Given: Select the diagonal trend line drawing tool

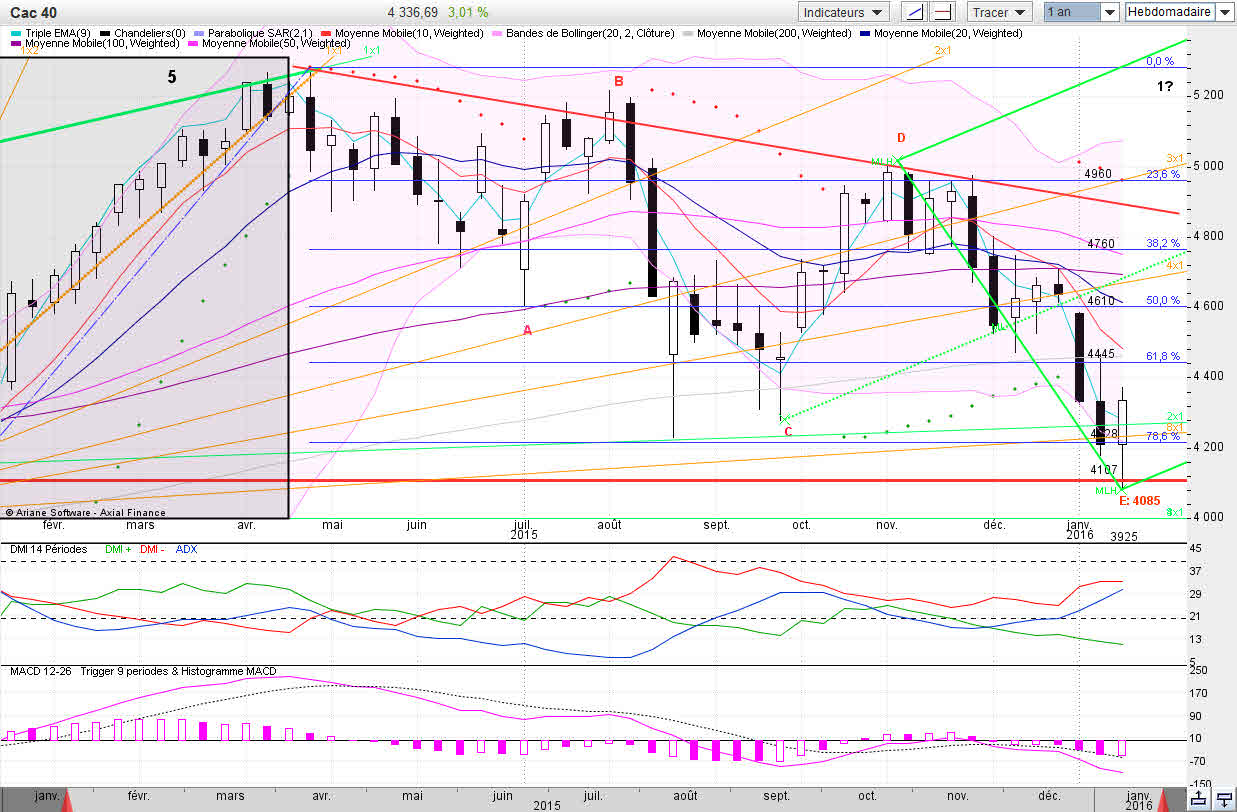Looking at the screenshot, I should coord(913,12).
